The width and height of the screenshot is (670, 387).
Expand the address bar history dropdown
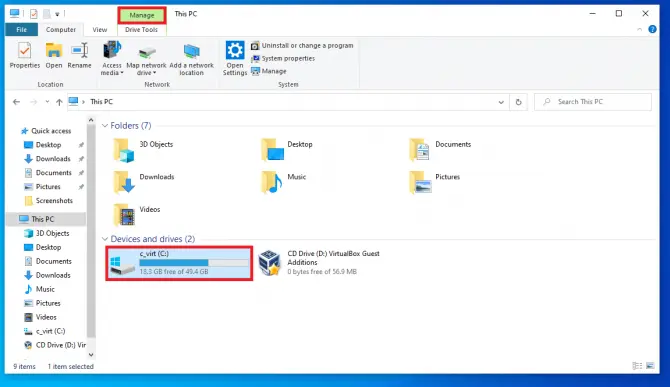501,102
